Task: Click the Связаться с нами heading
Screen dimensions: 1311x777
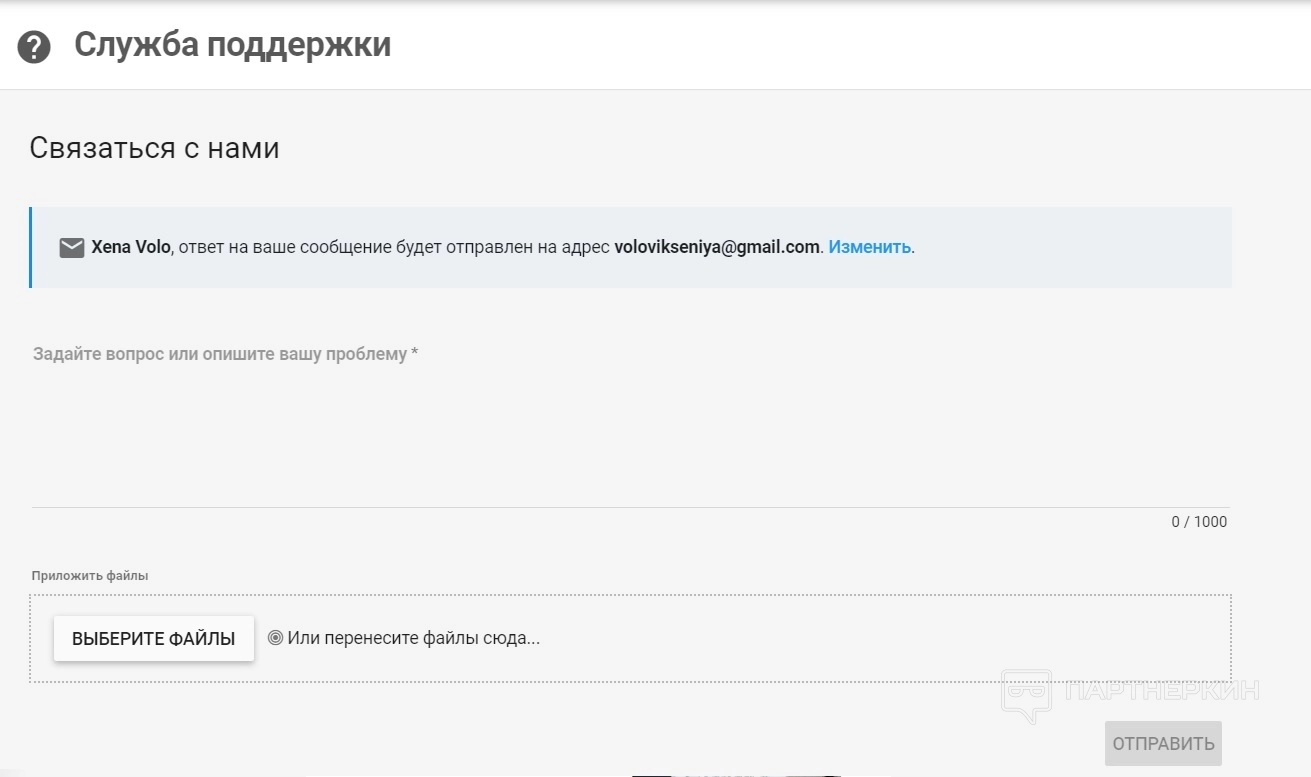Action: pos(154,148)
